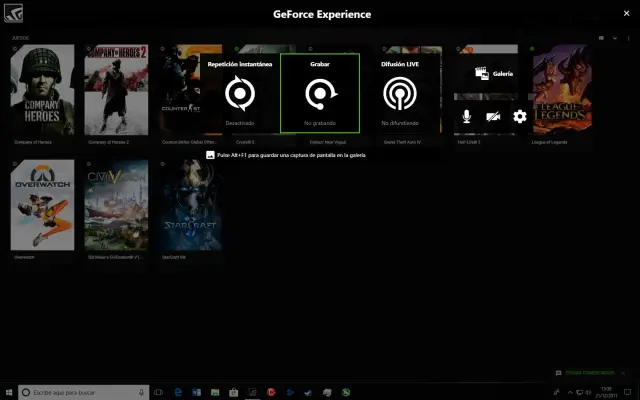Click the 'Fallout: New Vegas' label
Viewport: 640px width, 400px height.
pyautogui.click(x=328, y=142)
